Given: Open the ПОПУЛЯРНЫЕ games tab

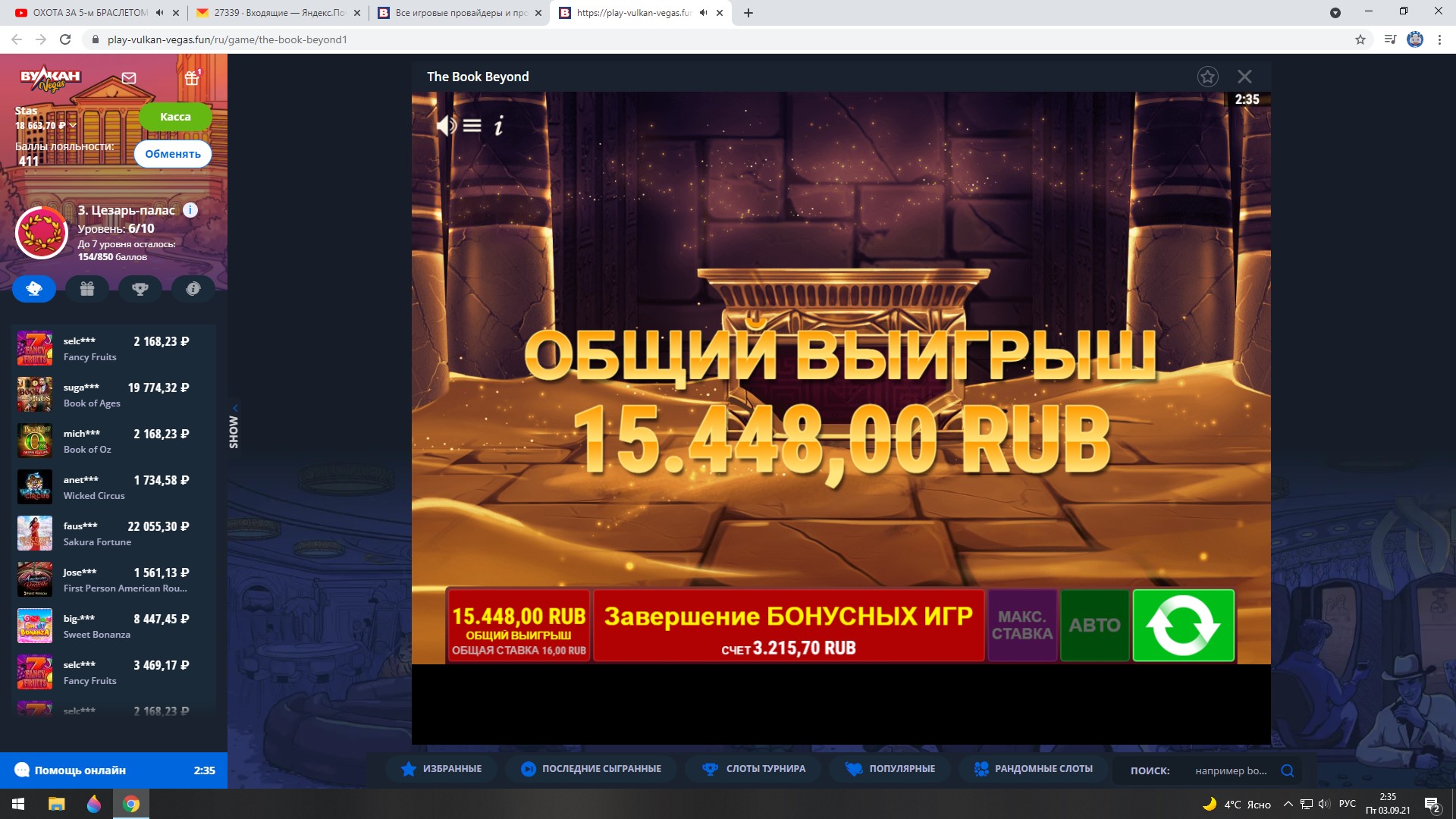Looking at the screenshot, I should pyautogui.click(x=889, y=768).
